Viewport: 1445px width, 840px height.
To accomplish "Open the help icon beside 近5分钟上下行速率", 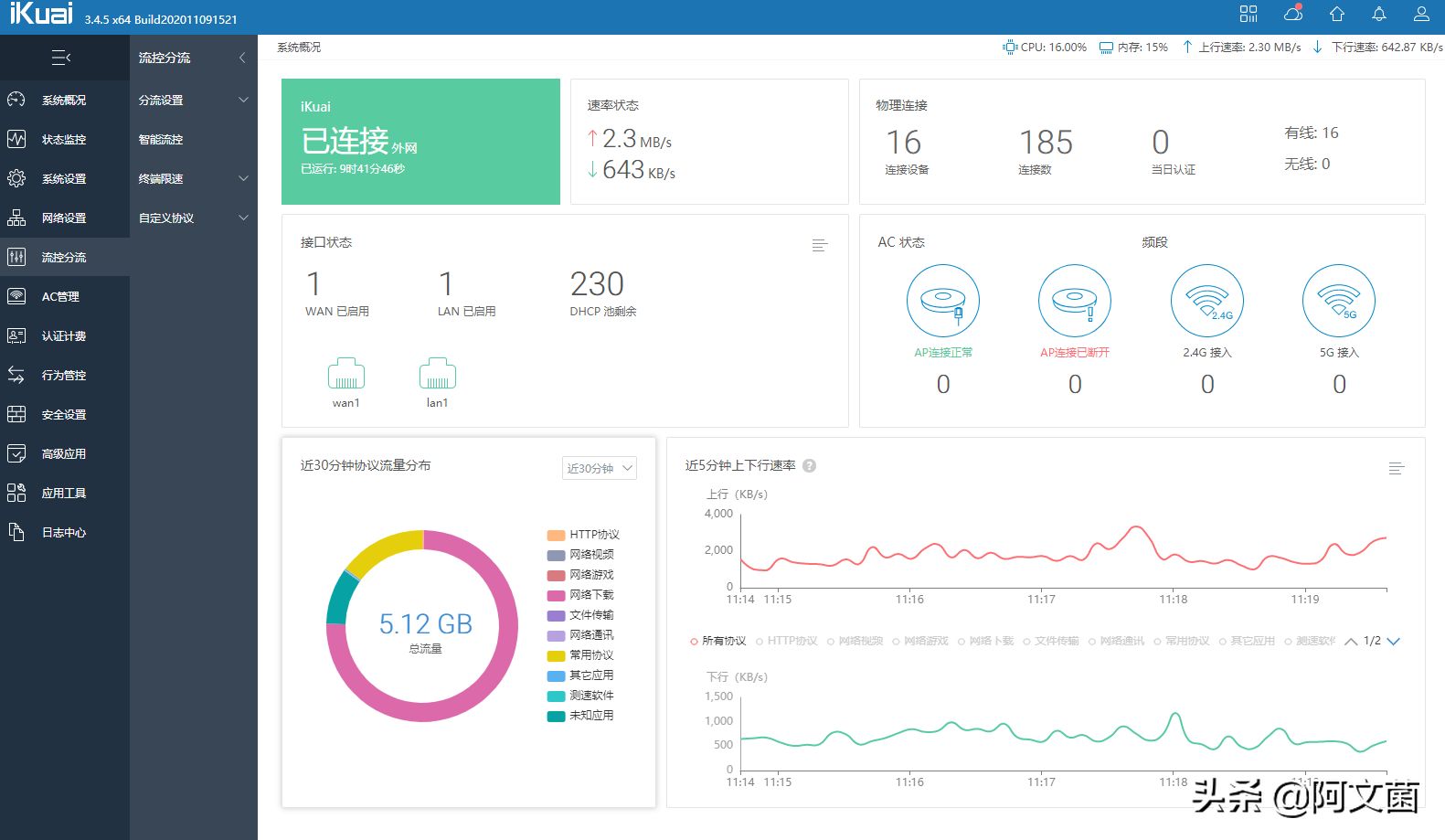I will coord(810,465).
